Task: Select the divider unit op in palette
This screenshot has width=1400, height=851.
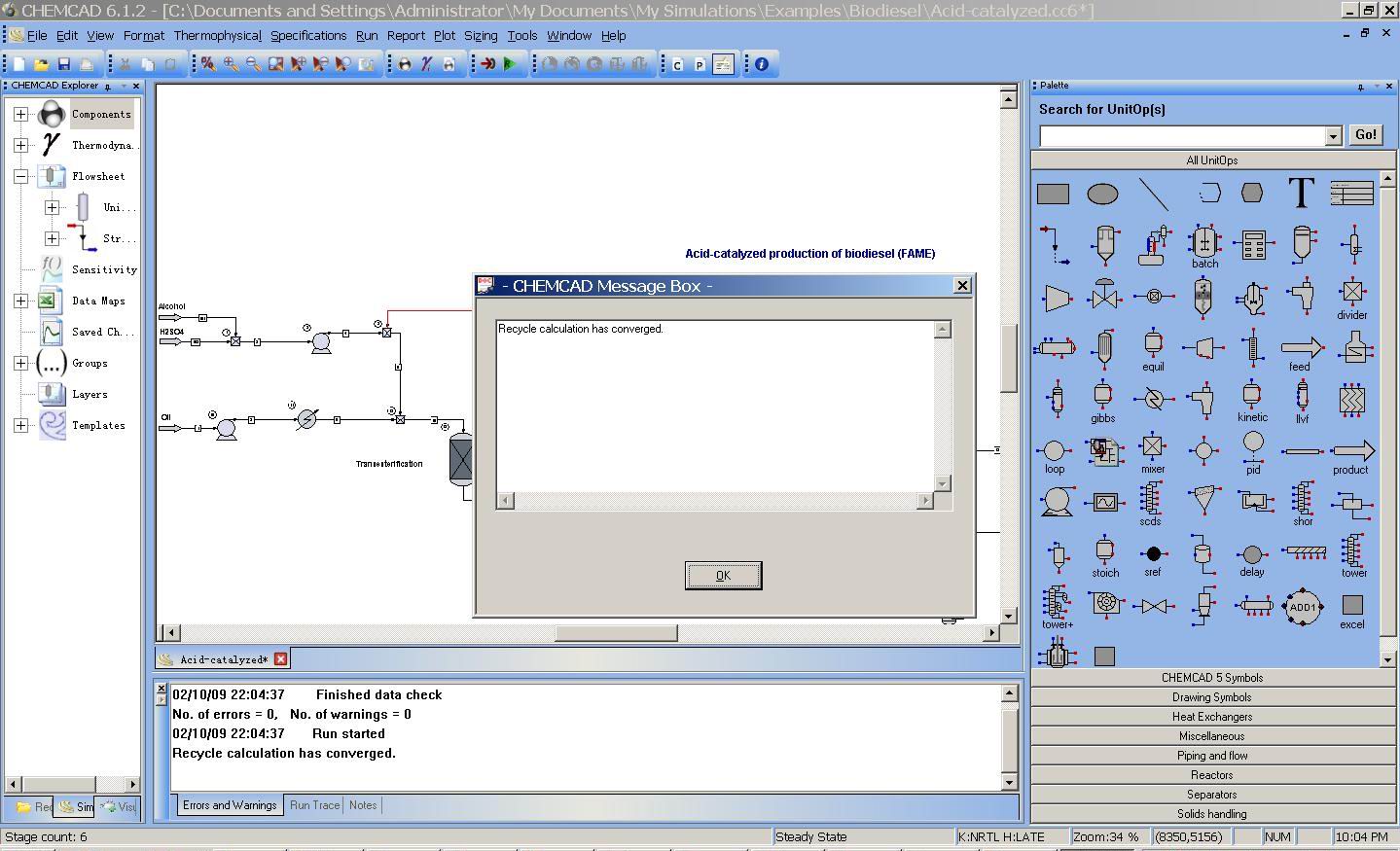Action: pyautogui.click(x=1352, y=299)
